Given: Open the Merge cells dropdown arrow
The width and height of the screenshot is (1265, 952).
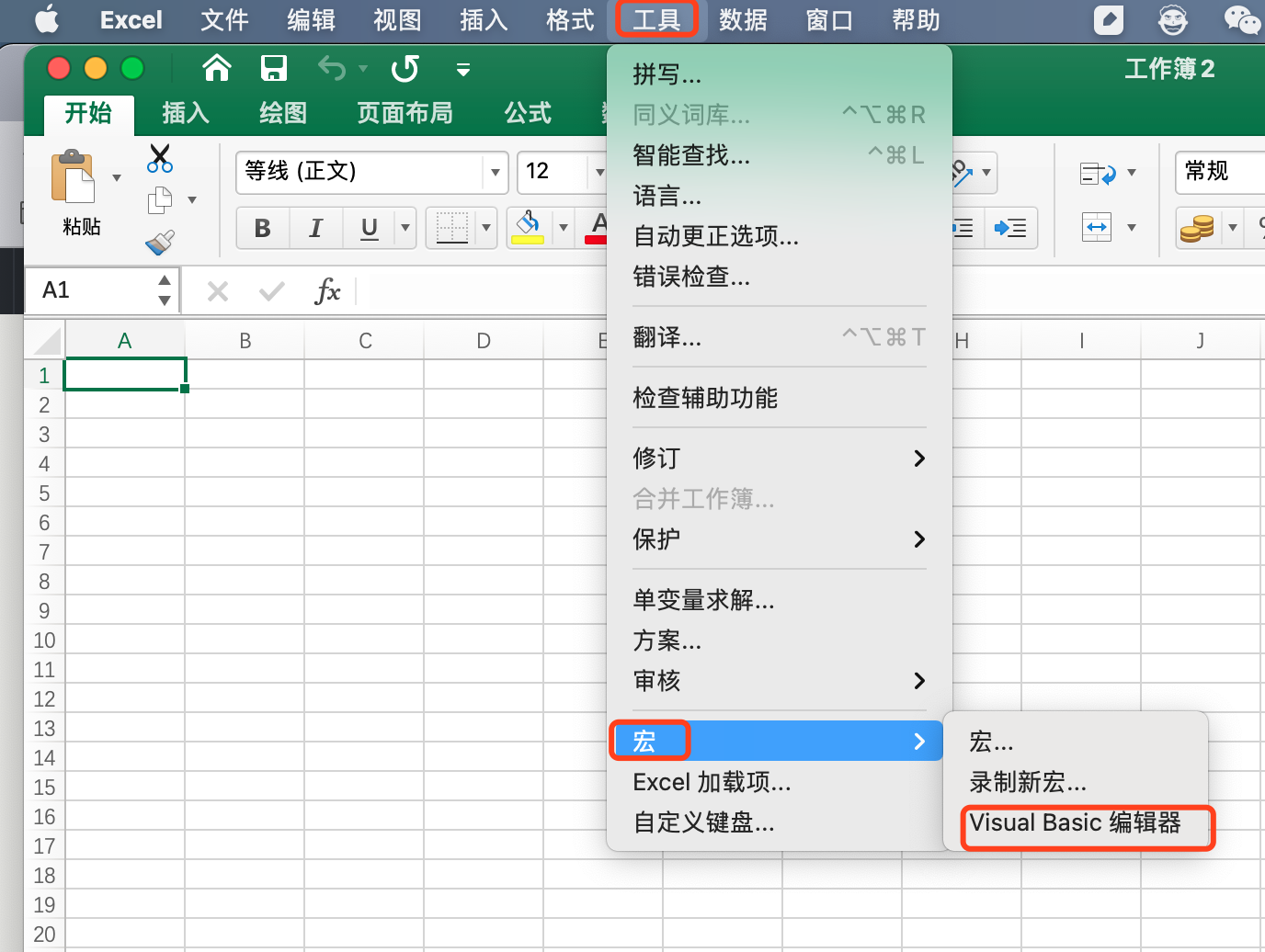Looking at the screenshot, I should point(1132,227).
